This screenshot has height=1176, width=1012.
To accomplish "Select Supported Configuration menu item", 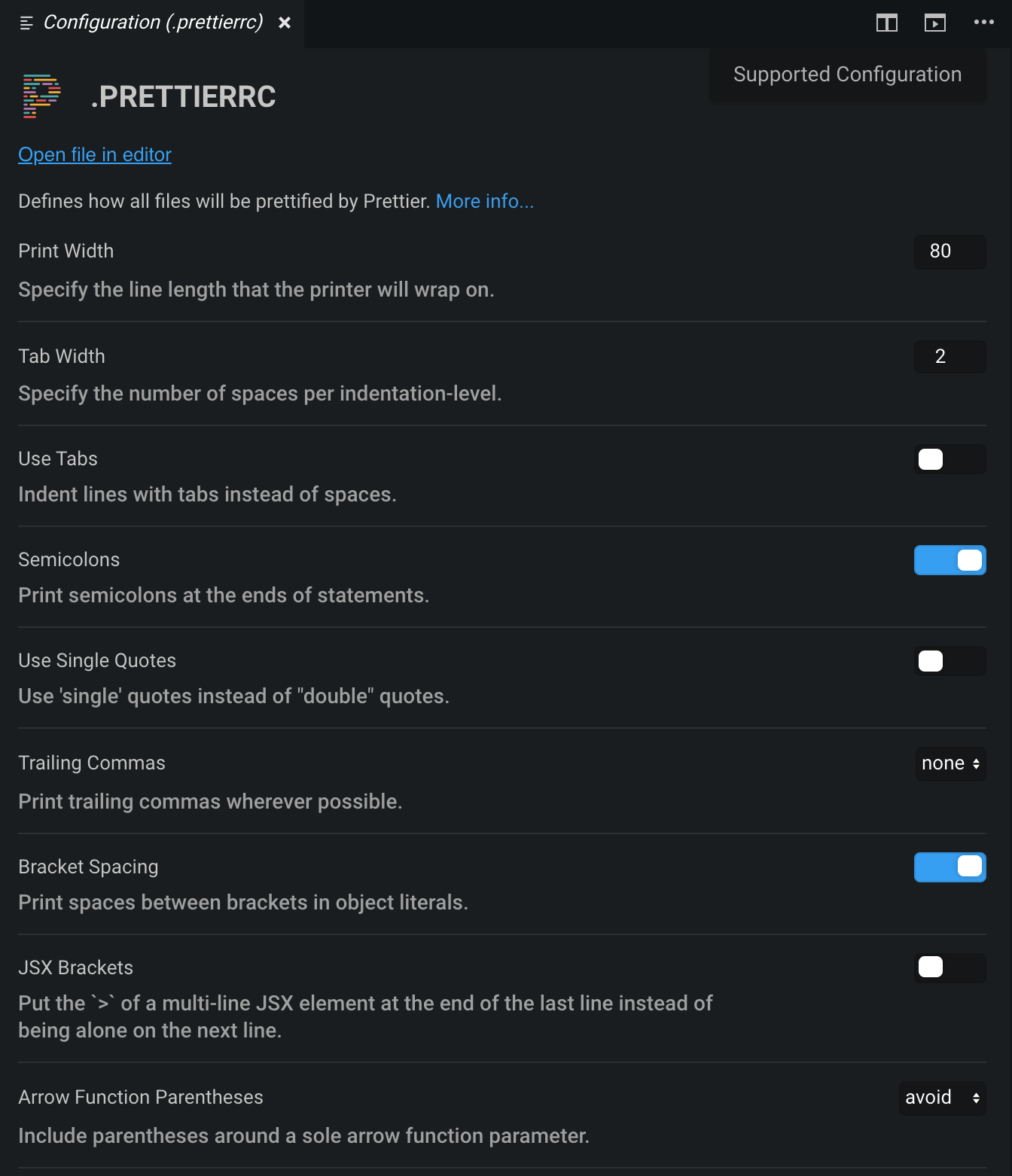I will coord(846,75).
